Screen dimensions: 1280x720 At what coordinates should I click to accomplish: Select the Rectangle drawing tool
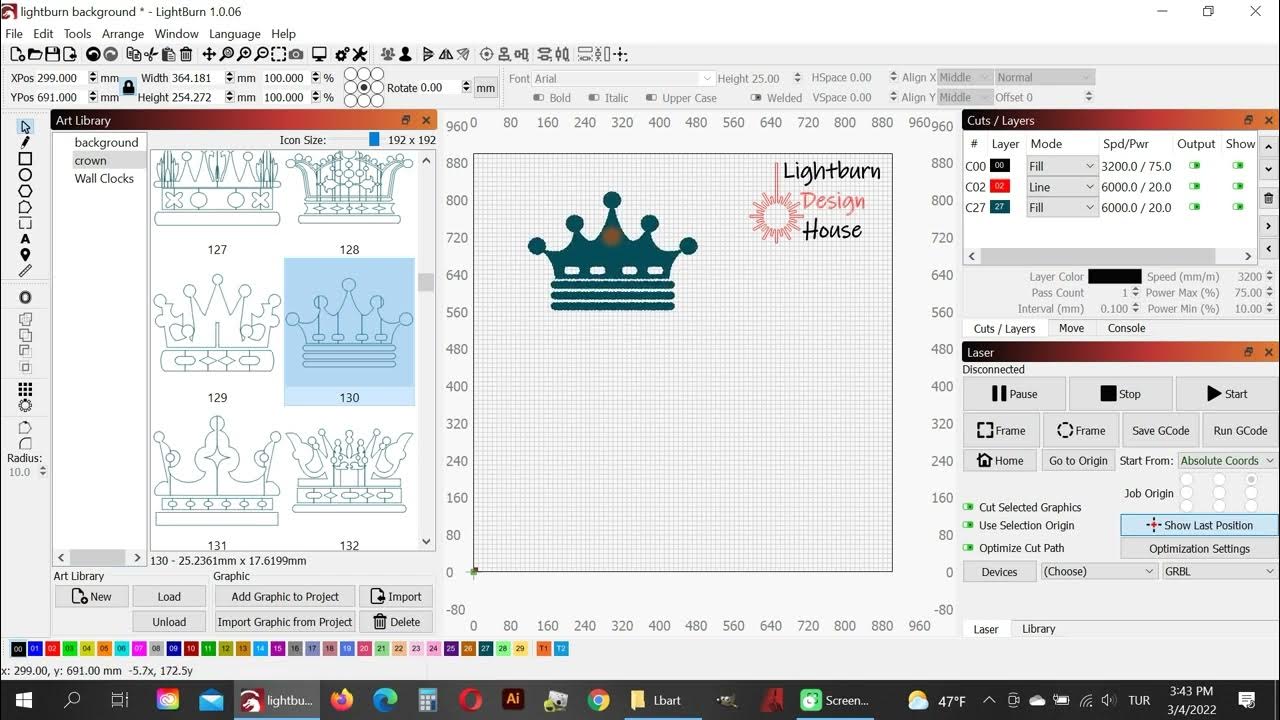[25, 159]
